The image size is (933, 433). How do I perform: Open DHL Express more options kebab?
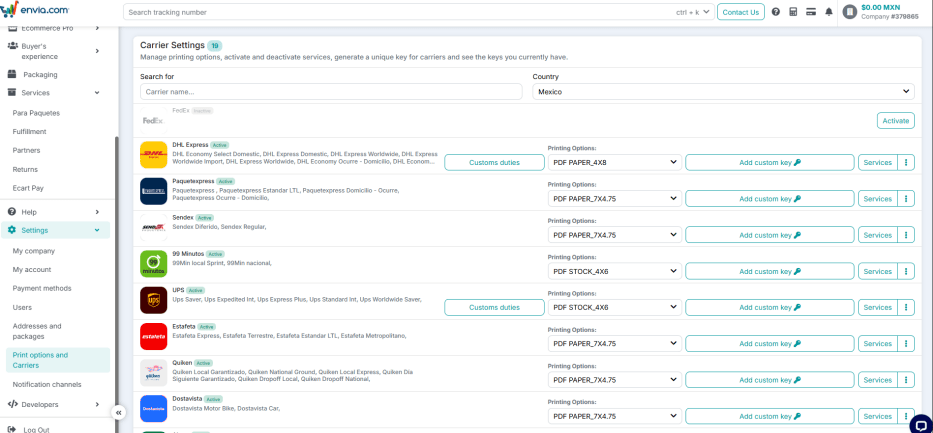(x=906, y=162)
